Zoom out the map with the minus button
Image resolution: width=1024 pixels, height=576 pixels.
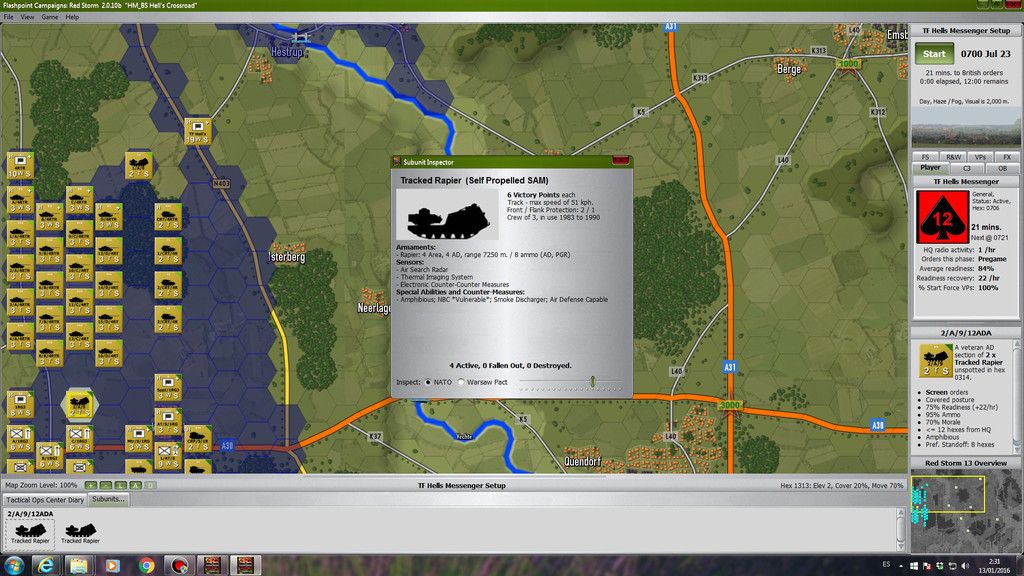(106, 485)
